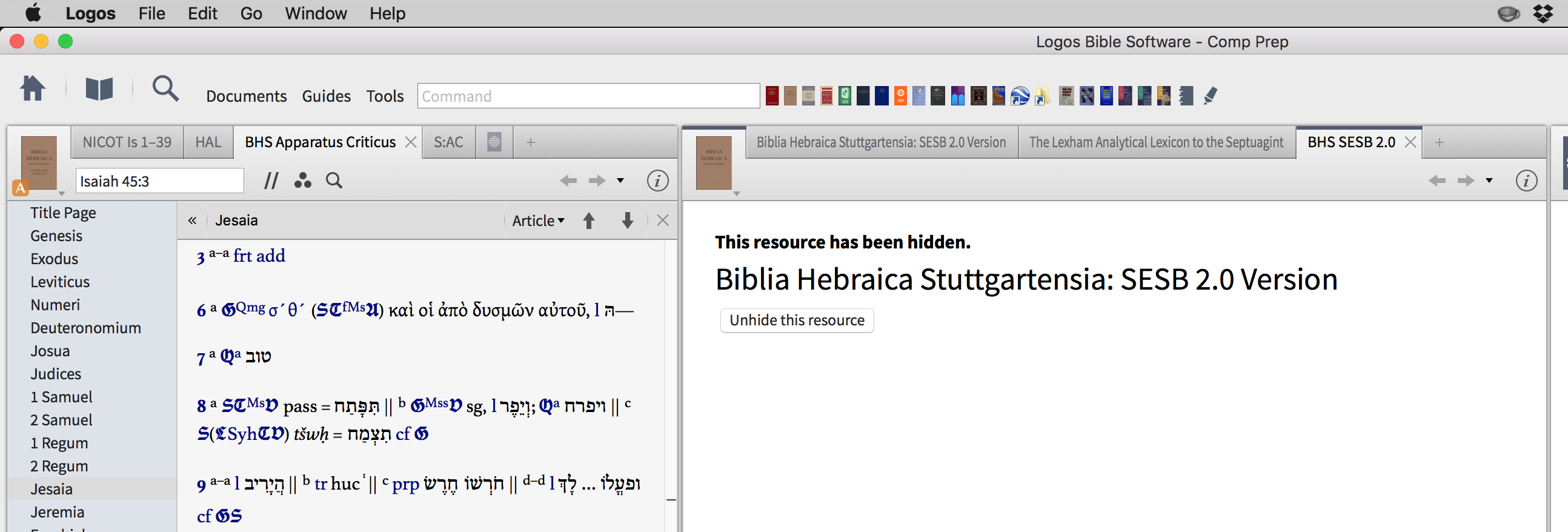Open the first red book shortcut
1568x532 pixels.
pos(772,96)
